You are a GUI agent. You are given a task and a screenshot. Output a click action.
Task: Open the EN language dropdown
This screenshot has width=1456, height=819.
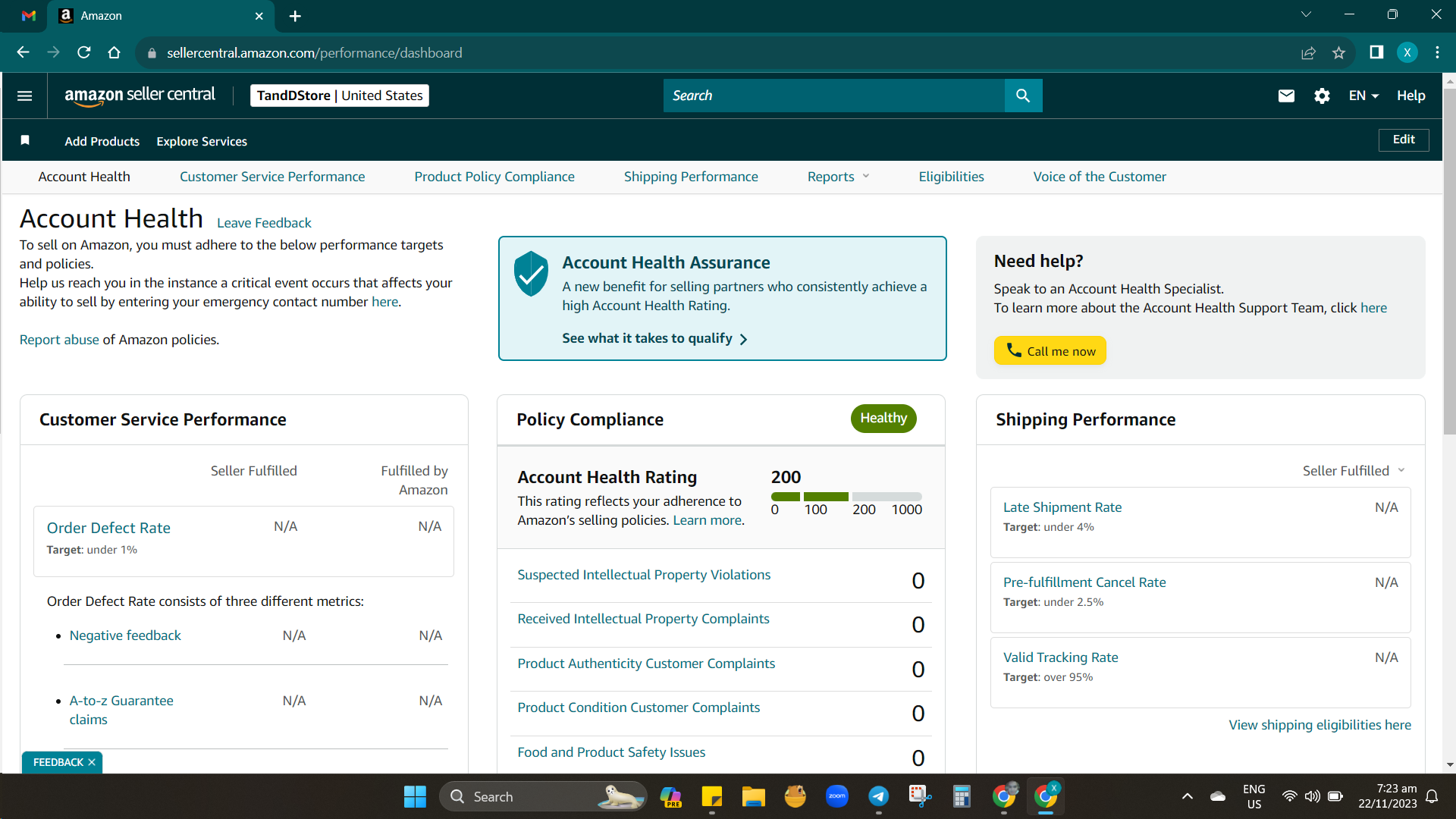click(1363, 96)
